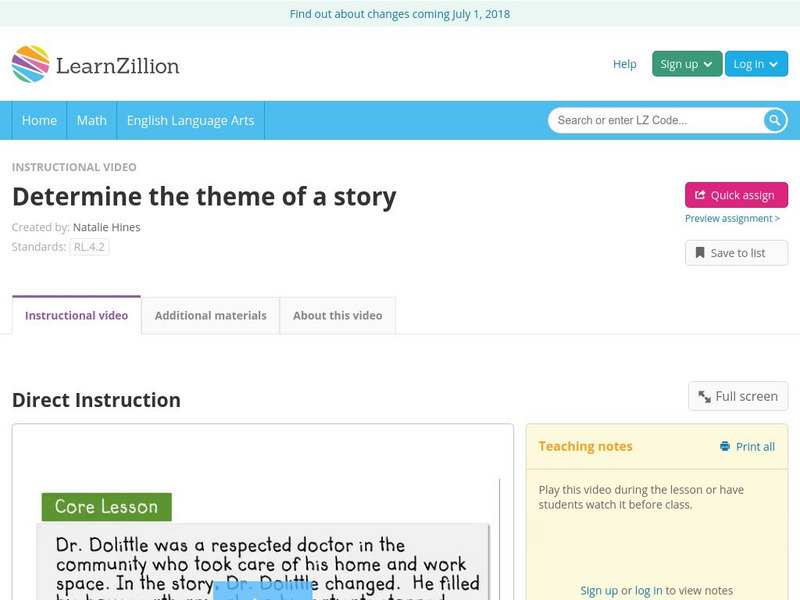Click the Help link
800x600 pixels.
click(x=624, y=63)
